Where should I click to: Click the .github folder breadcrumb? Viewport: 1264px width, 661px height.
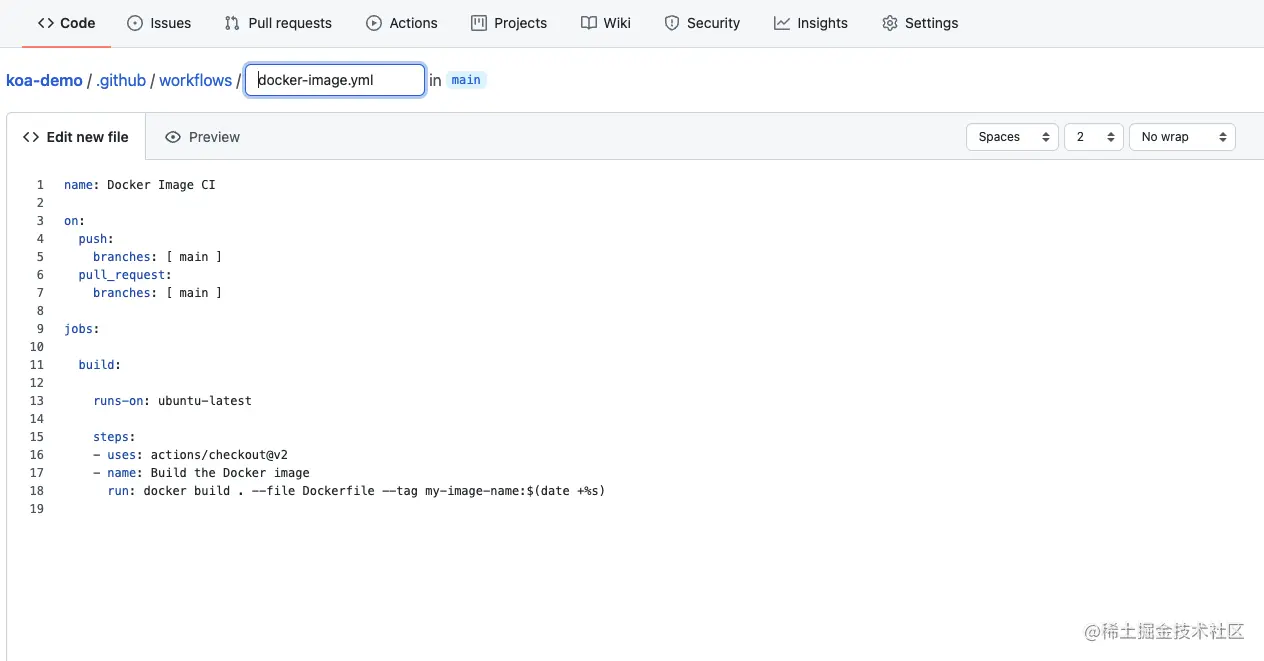coord(121,80)
